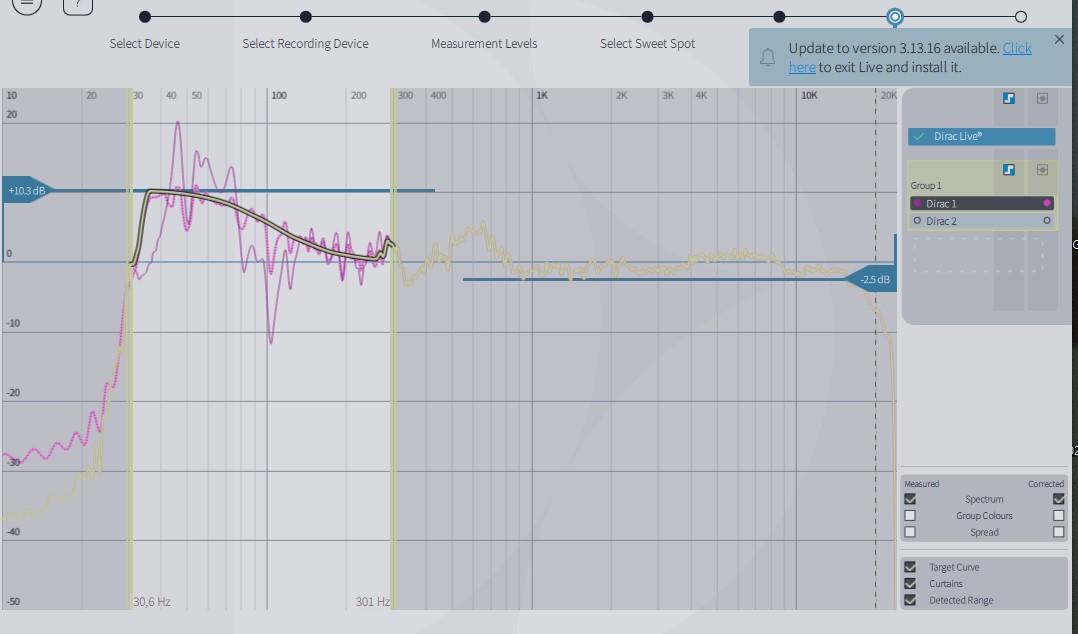The width and height of the screenshot is (1078, 634).
Task: Uncheck the Detected Range option
Action: pos(910,600)
